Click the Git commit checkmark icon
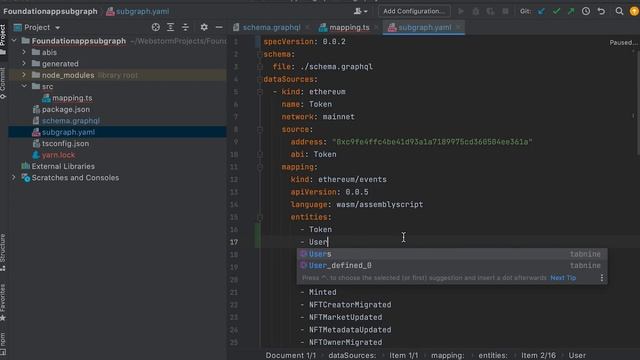640x360 pixels. (556, 11)
